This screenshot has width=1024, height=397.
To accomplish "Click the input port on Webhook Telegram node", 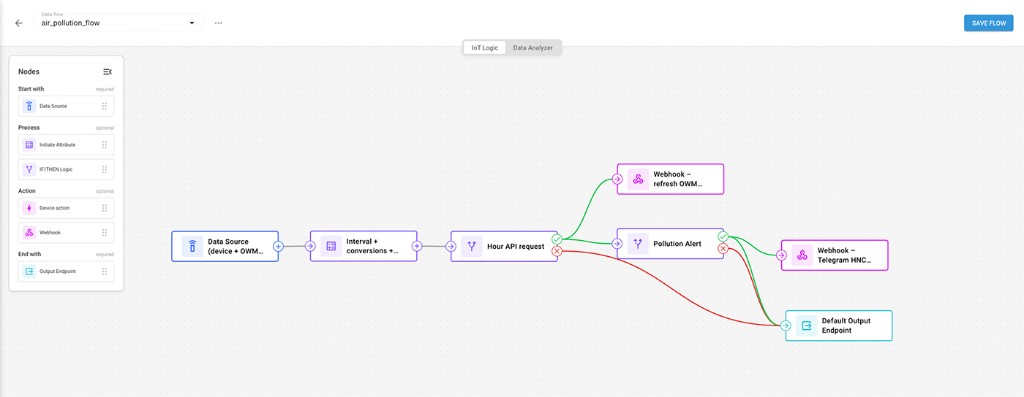I will pos(781,255).
